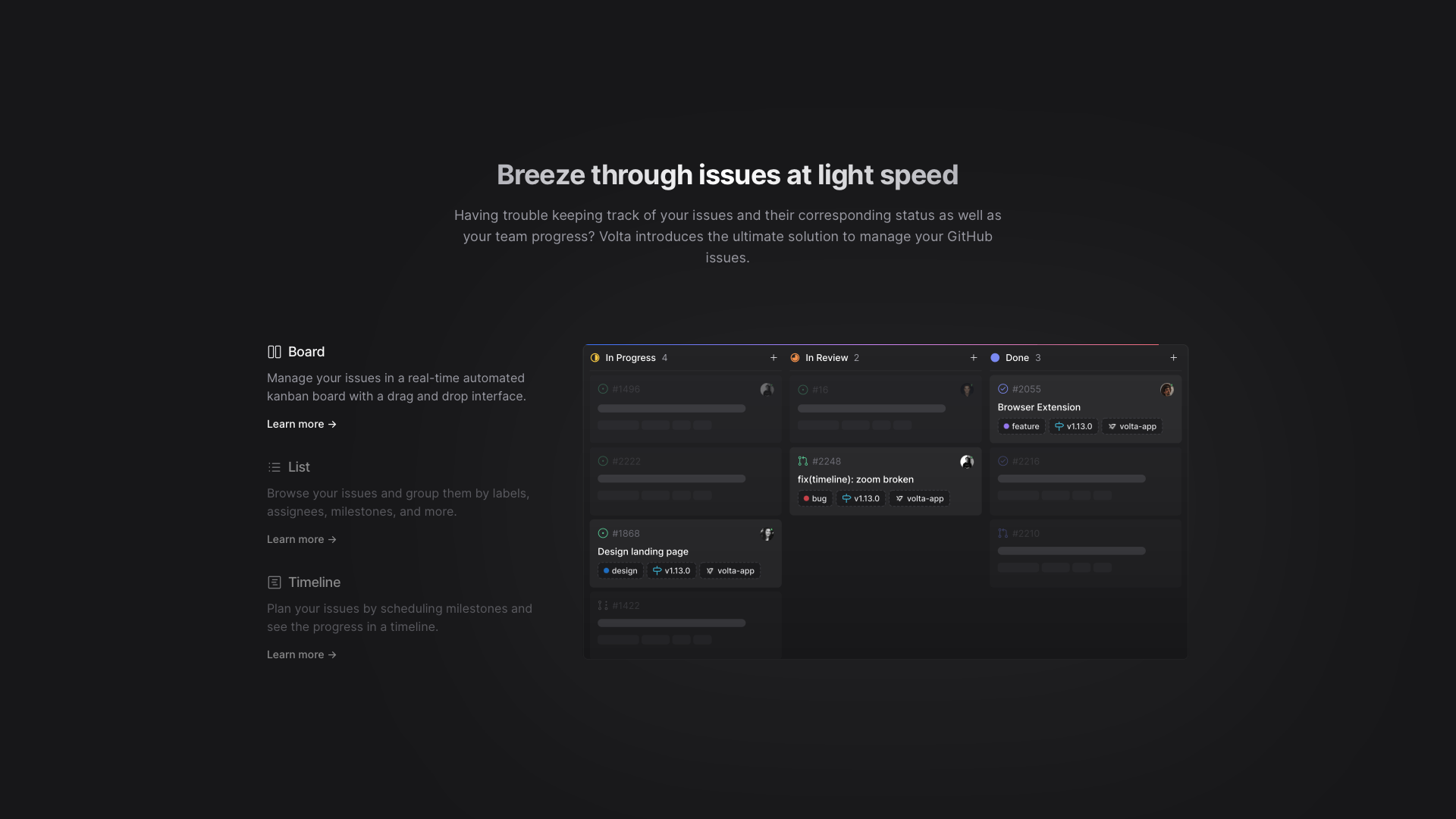Image resolution: width=1456 pixels, height=819 pixels.
Task: Click the feature label tag
Action: coord(1021,427)
